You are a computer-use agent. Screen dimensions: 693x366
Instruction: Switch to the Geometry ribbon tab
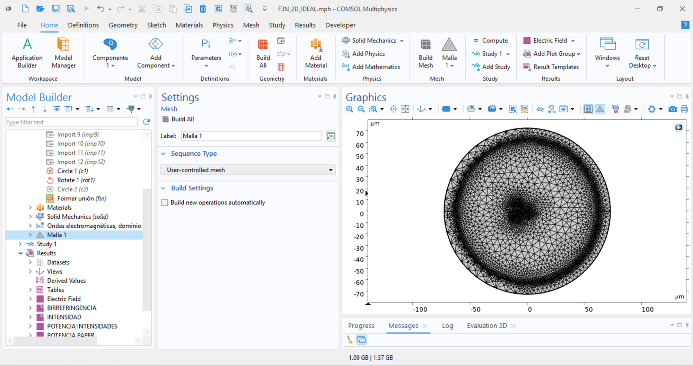(x=123, y=25)
